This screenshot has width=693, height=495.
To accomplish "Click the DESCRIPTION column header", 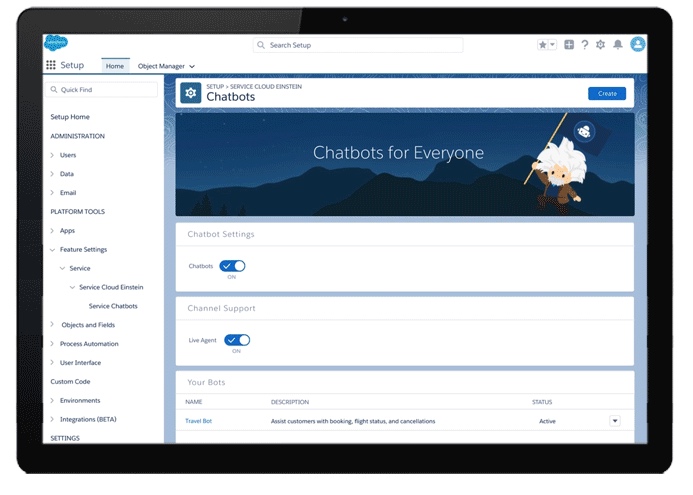I will (x=290, y=402).
